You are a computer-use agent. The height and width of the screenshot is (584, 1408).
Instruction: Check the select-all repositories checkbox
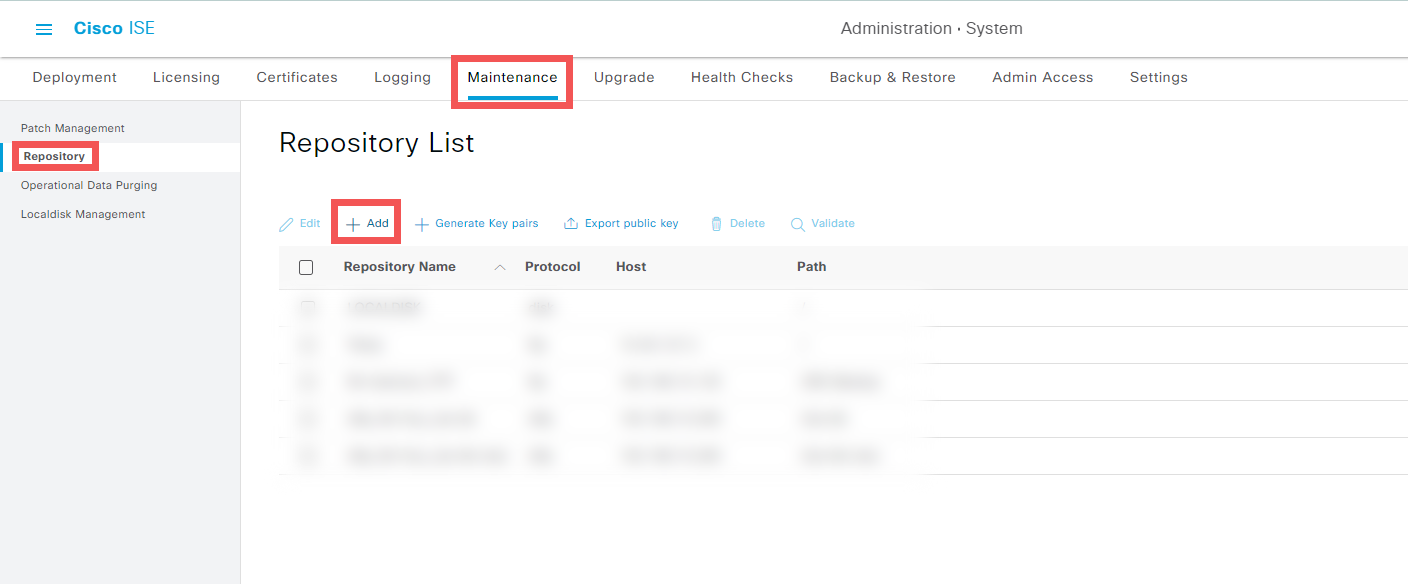coord(306,267)
